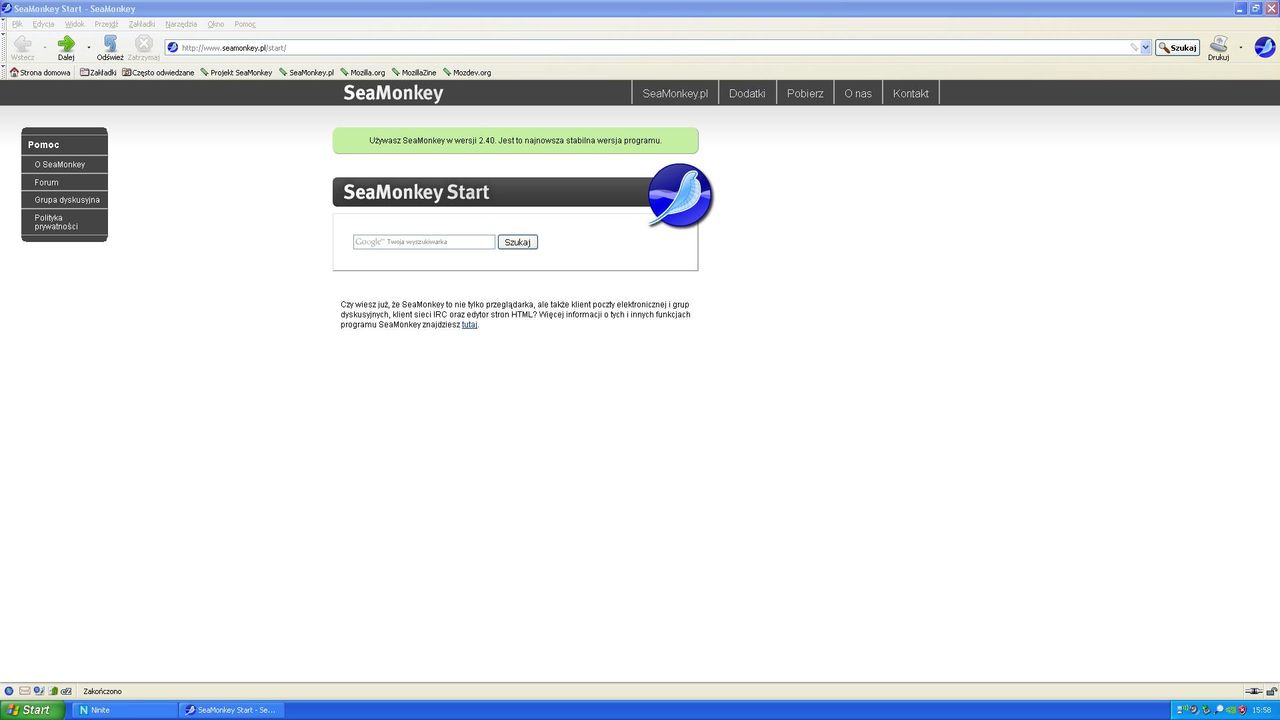1280x720 pixels.
Task: Click the pencil edit icon in address bar
Action: 1135,47
